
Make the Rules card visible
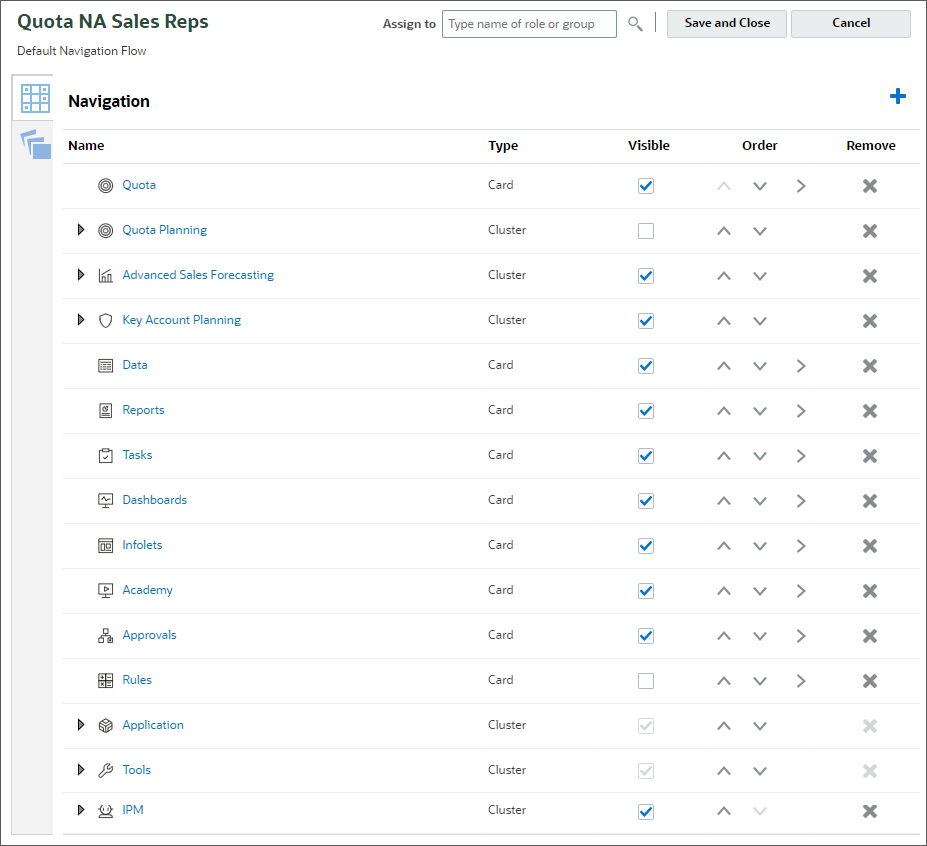(x=645, y=680)
